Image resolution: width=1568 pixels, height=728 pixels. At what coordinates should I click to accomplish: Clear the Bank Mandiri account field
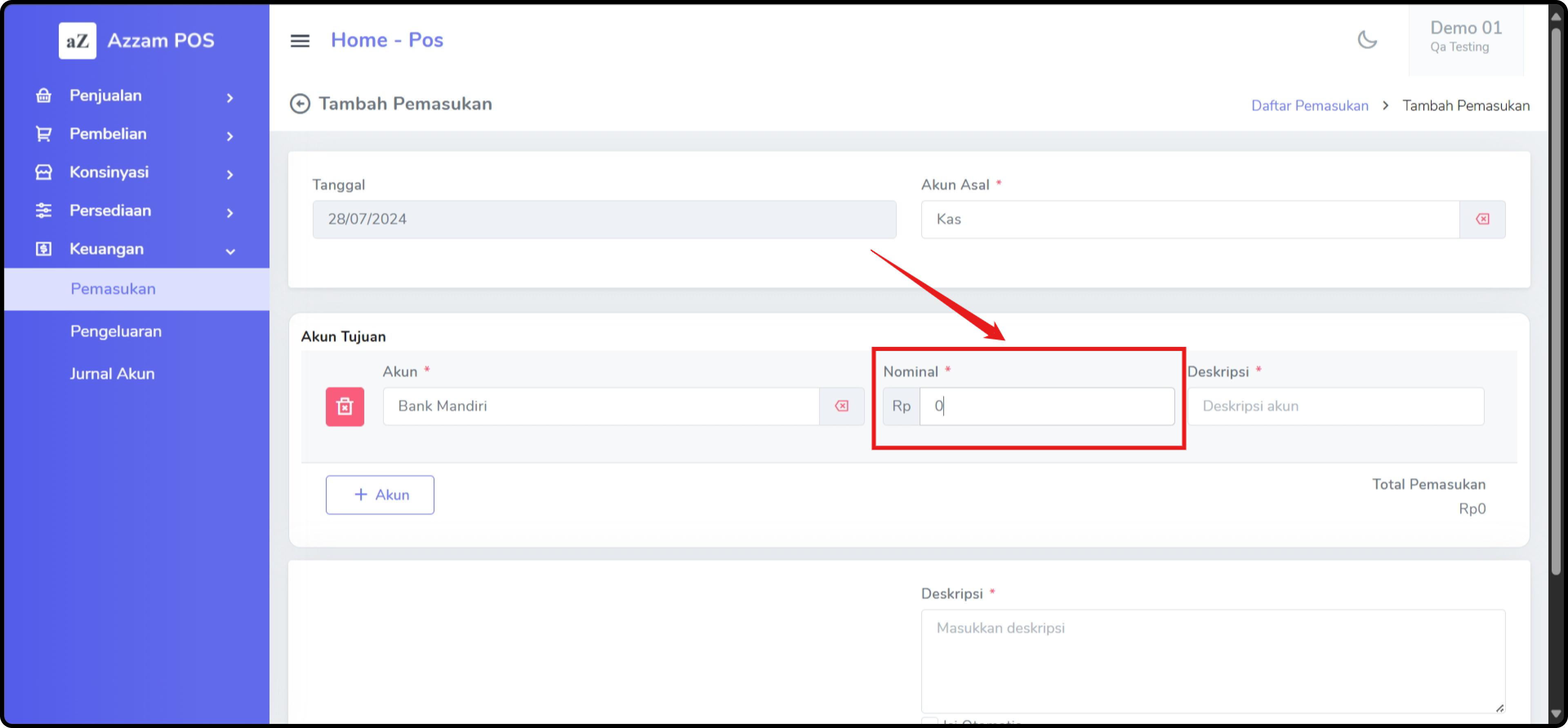[x=841, y=406]
